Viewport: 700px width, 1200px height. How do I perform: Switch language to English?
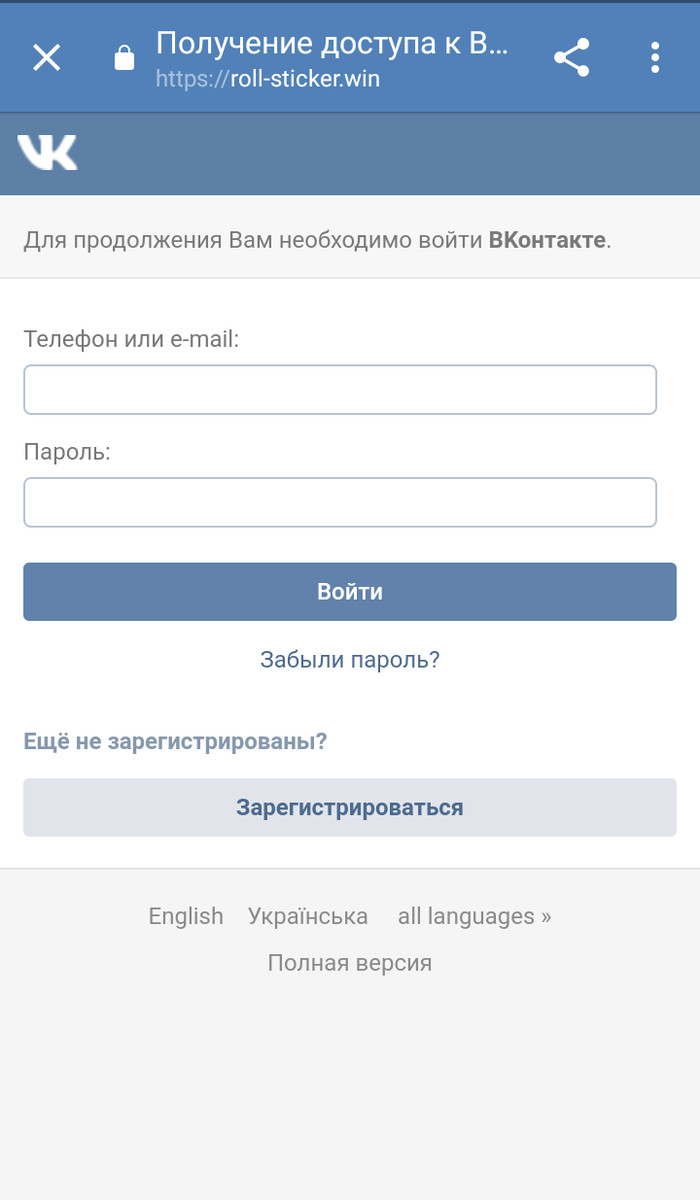(x=186, y=916)
